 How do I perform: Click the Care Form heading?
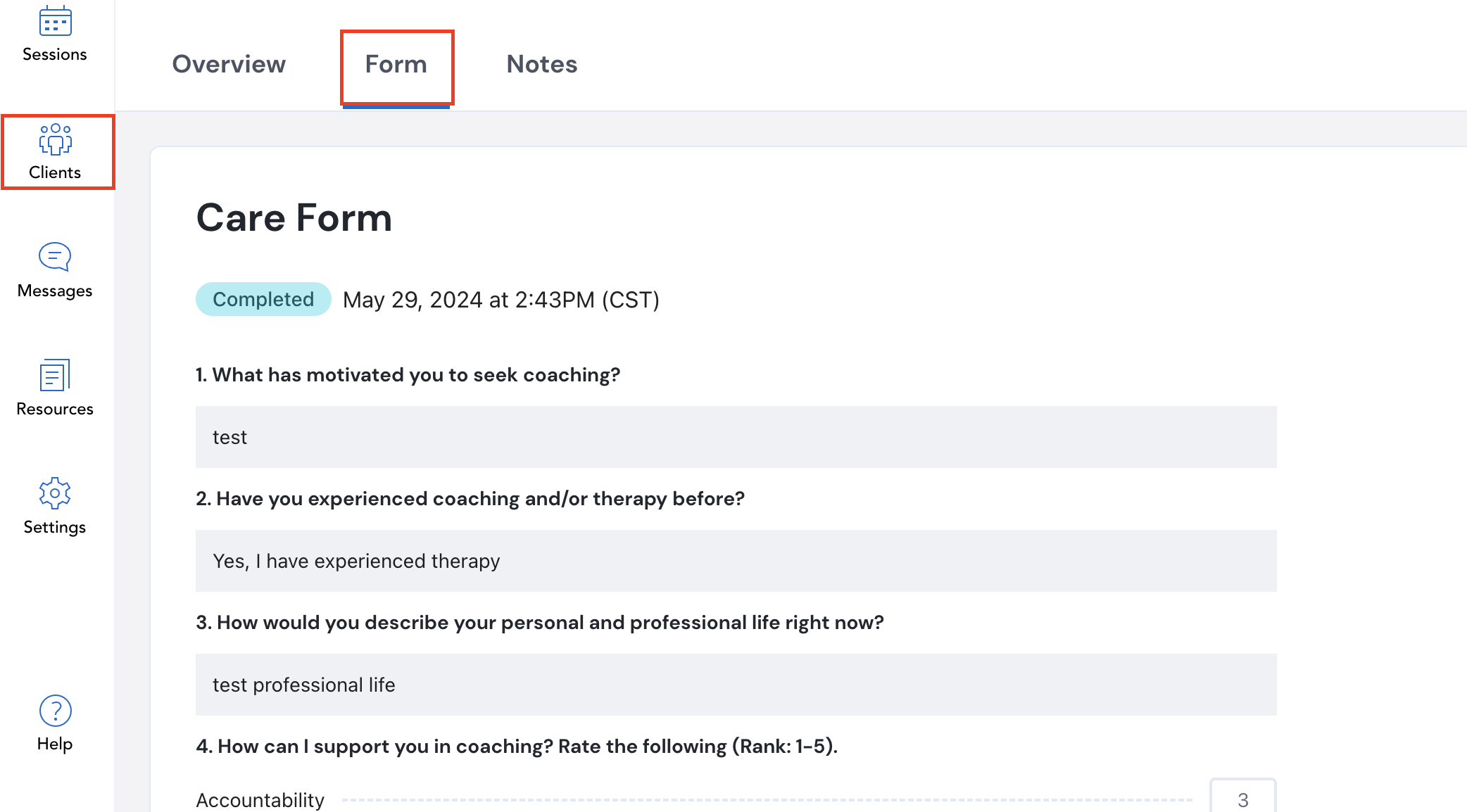pos(294,217)
